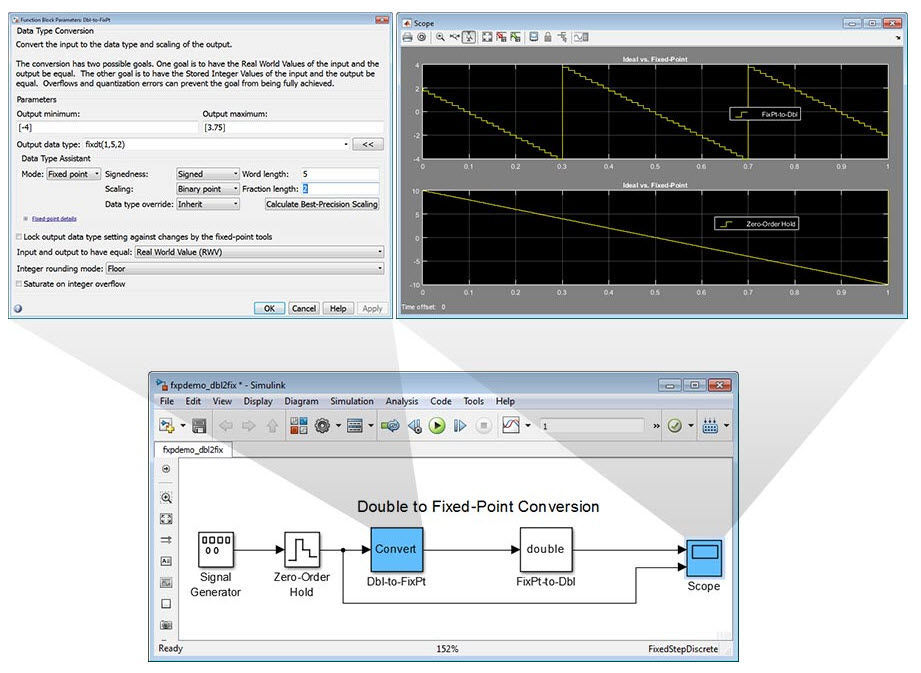Click the Dbl-to-FixPt Convert block
This screenshot has width=921, height=673.
396,549
